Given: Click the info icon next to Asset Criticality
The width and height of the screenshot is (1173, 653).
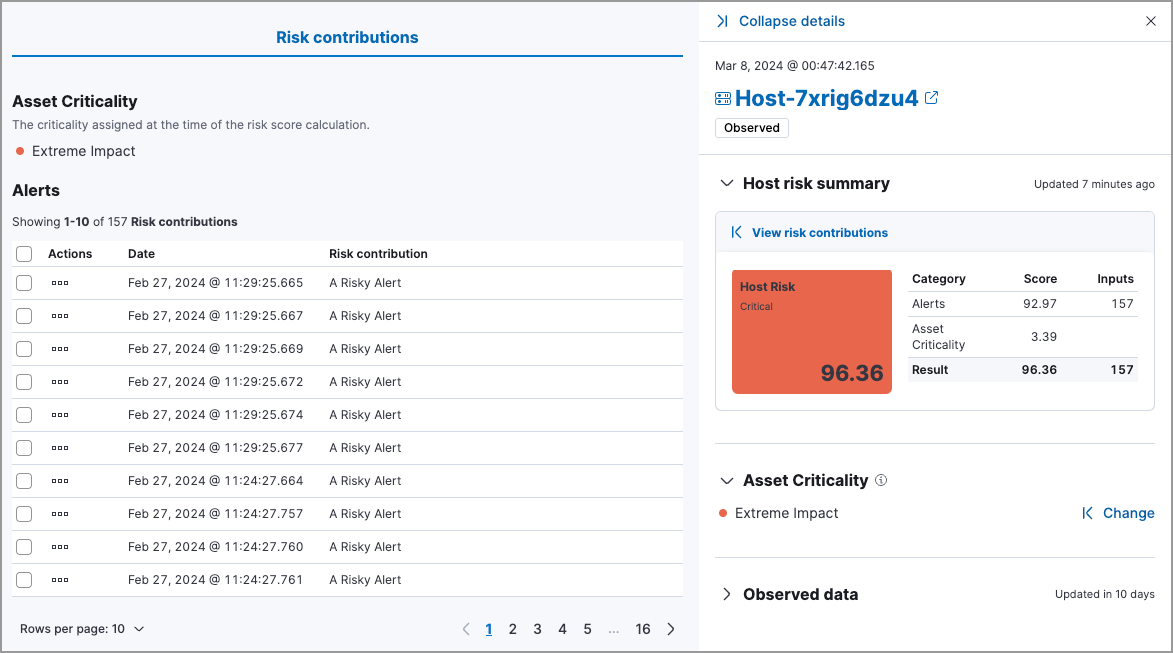Looking at the screenshot, I should pyautogui.click(x=880, y=480).
